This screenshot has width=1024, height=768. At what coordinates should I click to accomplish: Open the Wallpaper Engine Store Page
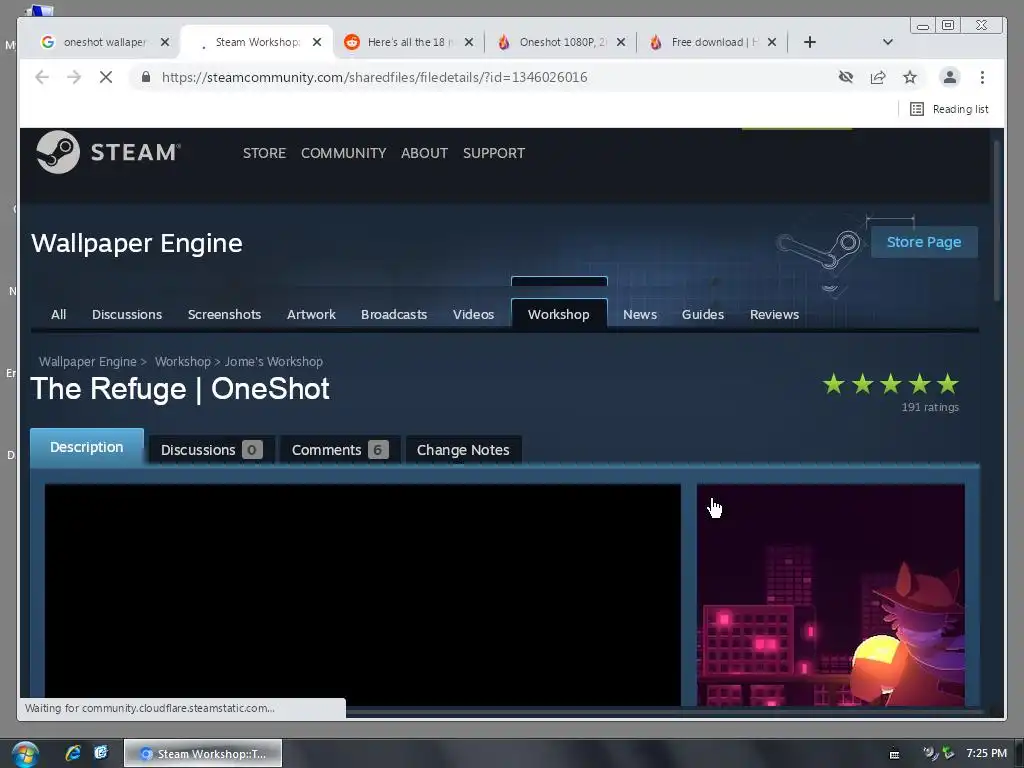pyautogui.click(x=924, y=242)
